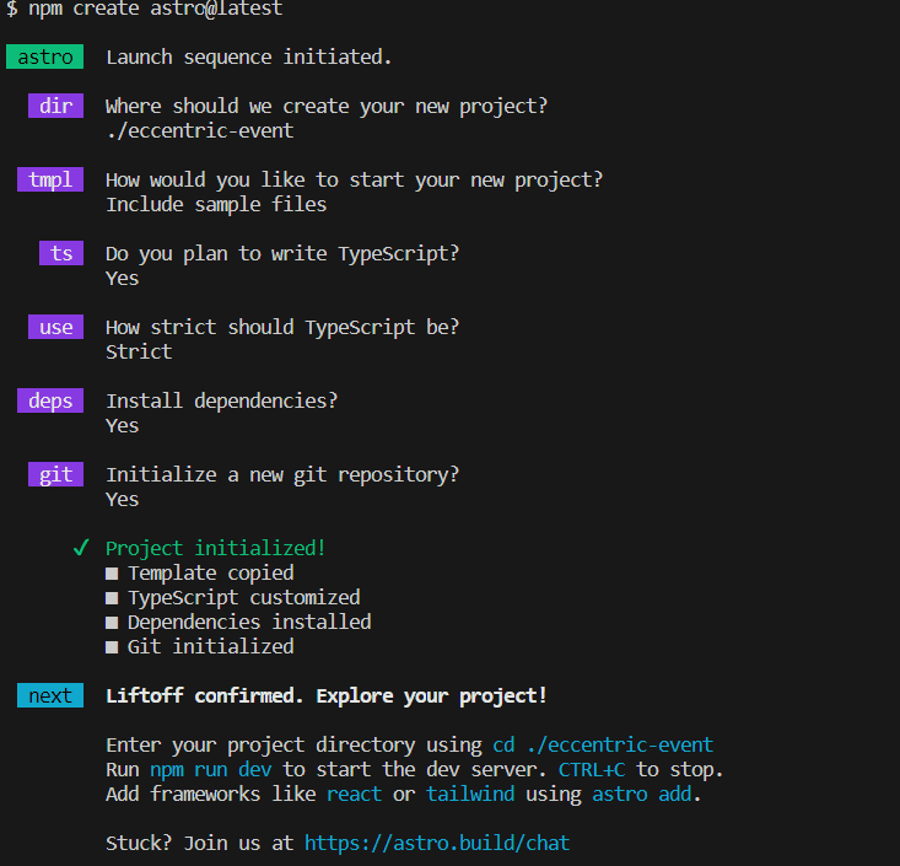
Task: Click the blue next badge
Action: click(x=50, y=696)
